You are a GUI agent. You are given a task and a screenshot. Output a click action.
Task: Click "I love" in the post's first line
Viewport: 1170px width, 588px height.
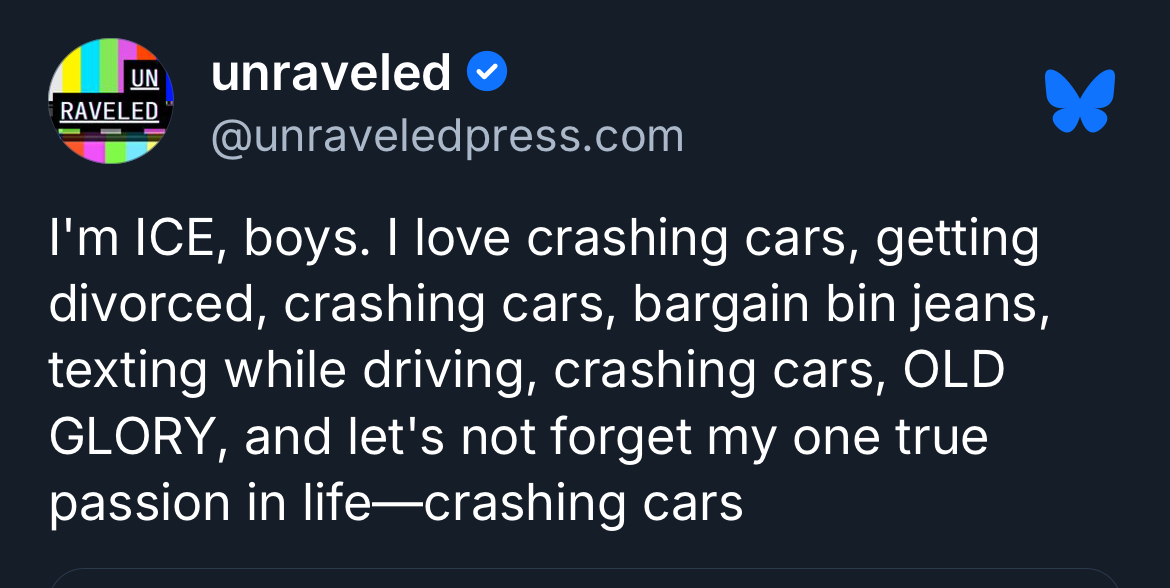pos(462,239)
